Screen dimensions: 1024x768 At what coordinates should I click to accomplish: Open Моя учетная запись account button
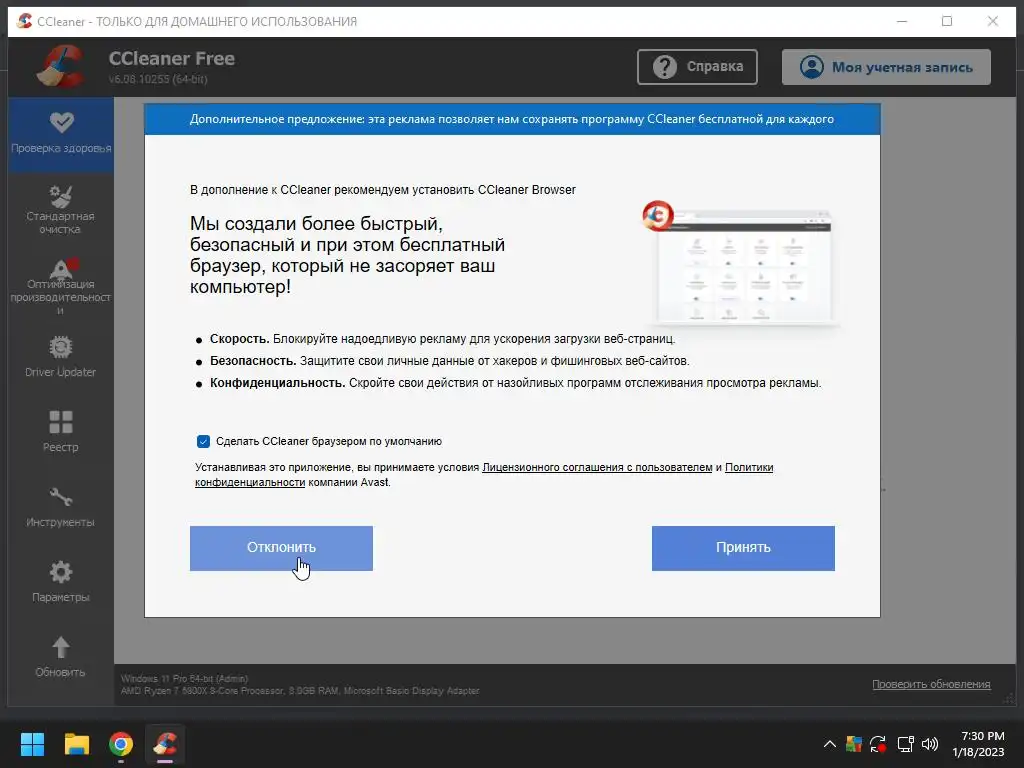(886, 67)
